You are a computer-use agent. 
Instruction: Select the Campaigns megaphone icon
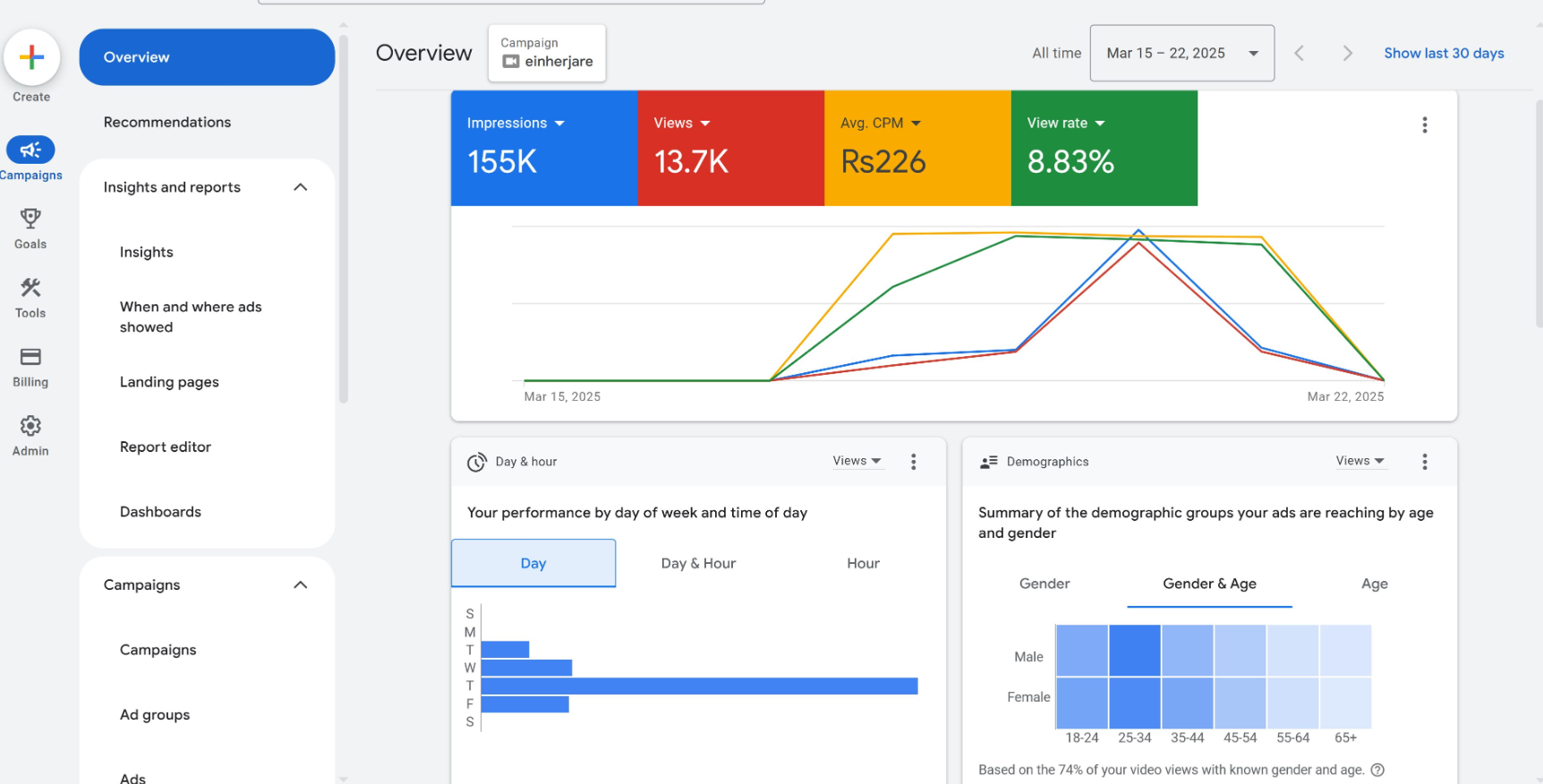(30, 149)
